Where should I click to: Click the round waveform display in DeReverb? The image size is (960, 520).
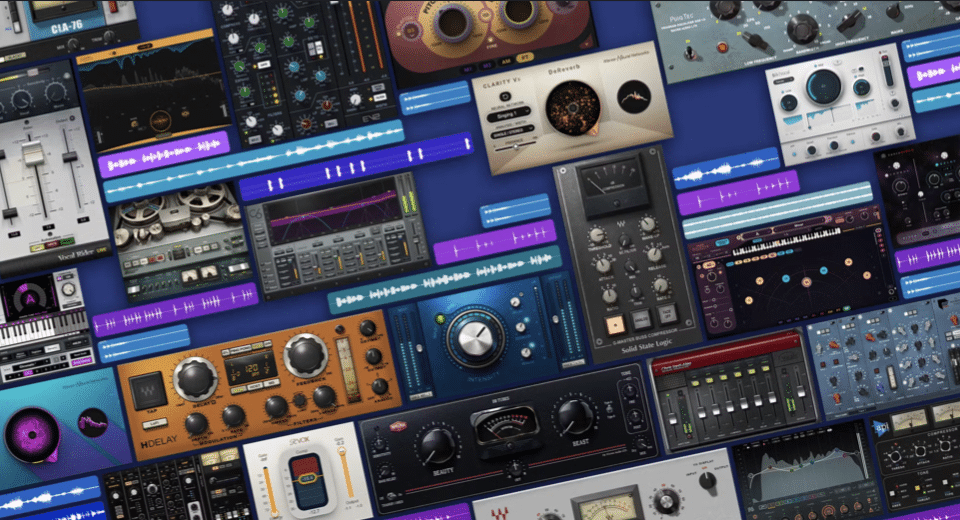click(634, 97)
